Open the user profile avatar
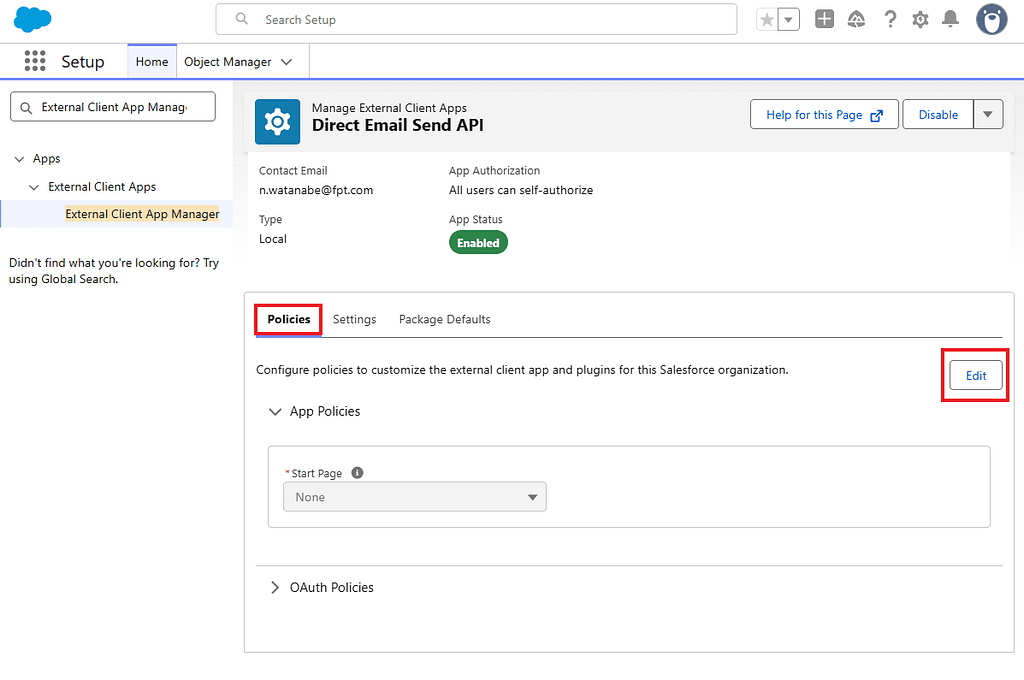1024x680 pixels. tap(991, 20)
